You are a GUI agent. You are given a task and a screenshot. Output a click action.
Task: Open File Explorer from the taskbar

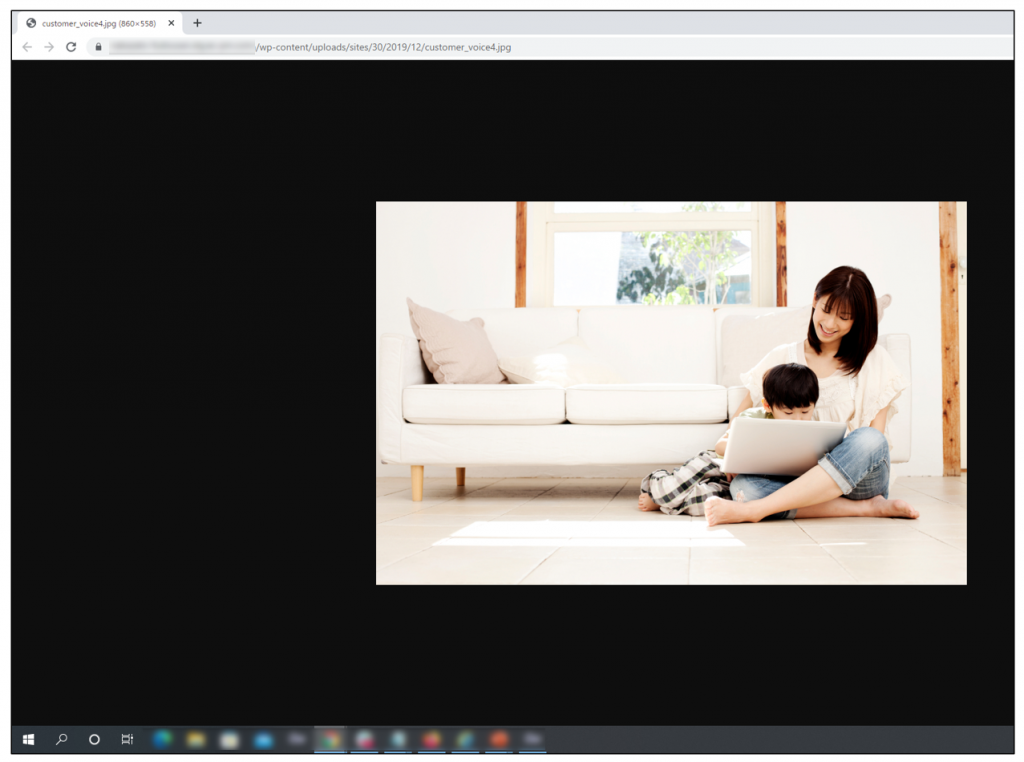click(196, 740)
